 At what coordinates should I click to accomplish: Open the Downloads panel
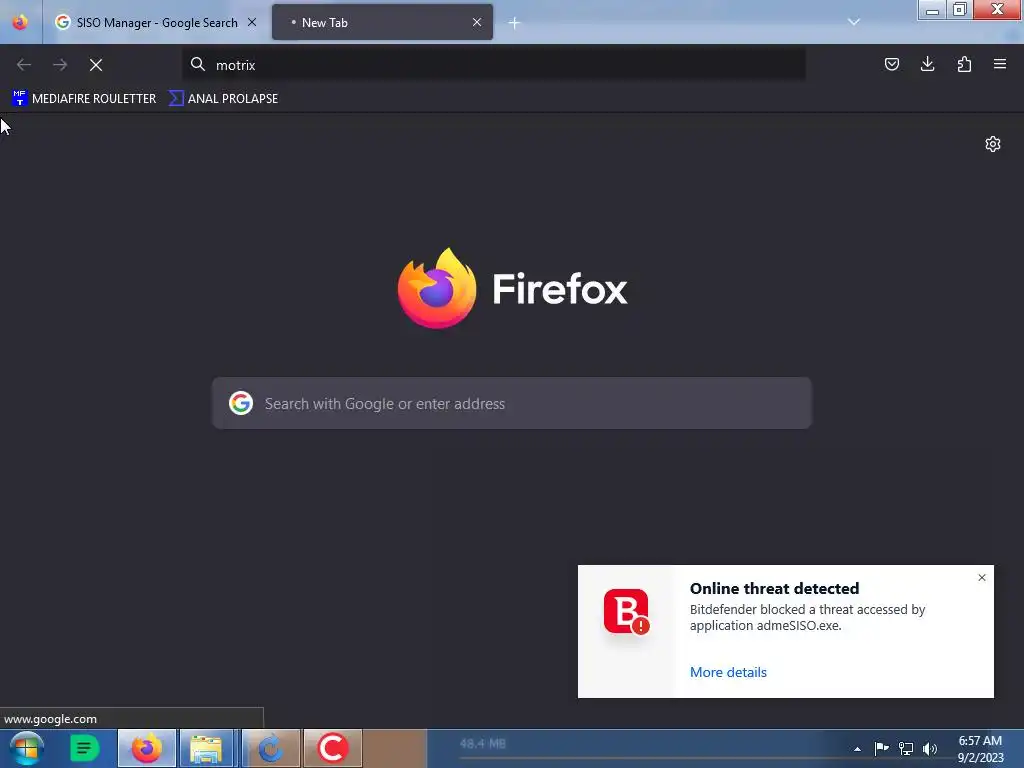click(x=927, y=64)
